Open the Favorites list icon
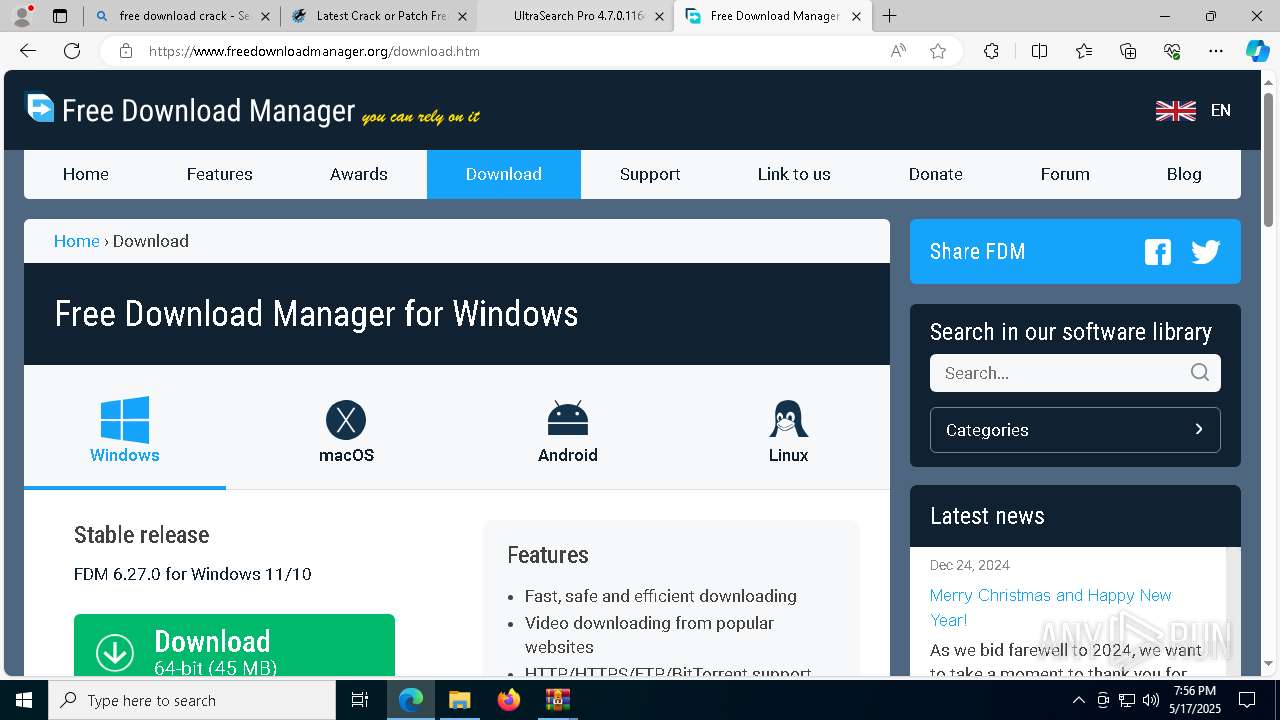The width and height of the screenshot is (1280, 720). pos(1084,51)
